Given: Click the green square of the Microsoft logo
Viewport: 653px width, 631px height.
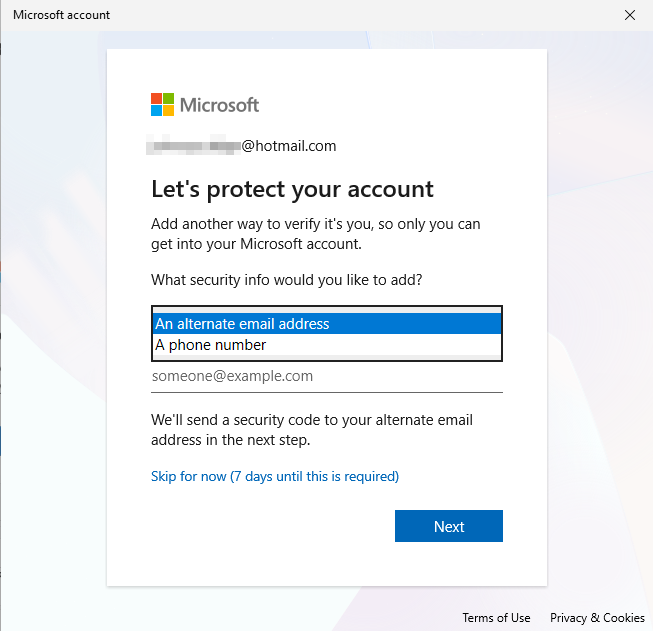Looking at the screenshot, I should (168, 99).
